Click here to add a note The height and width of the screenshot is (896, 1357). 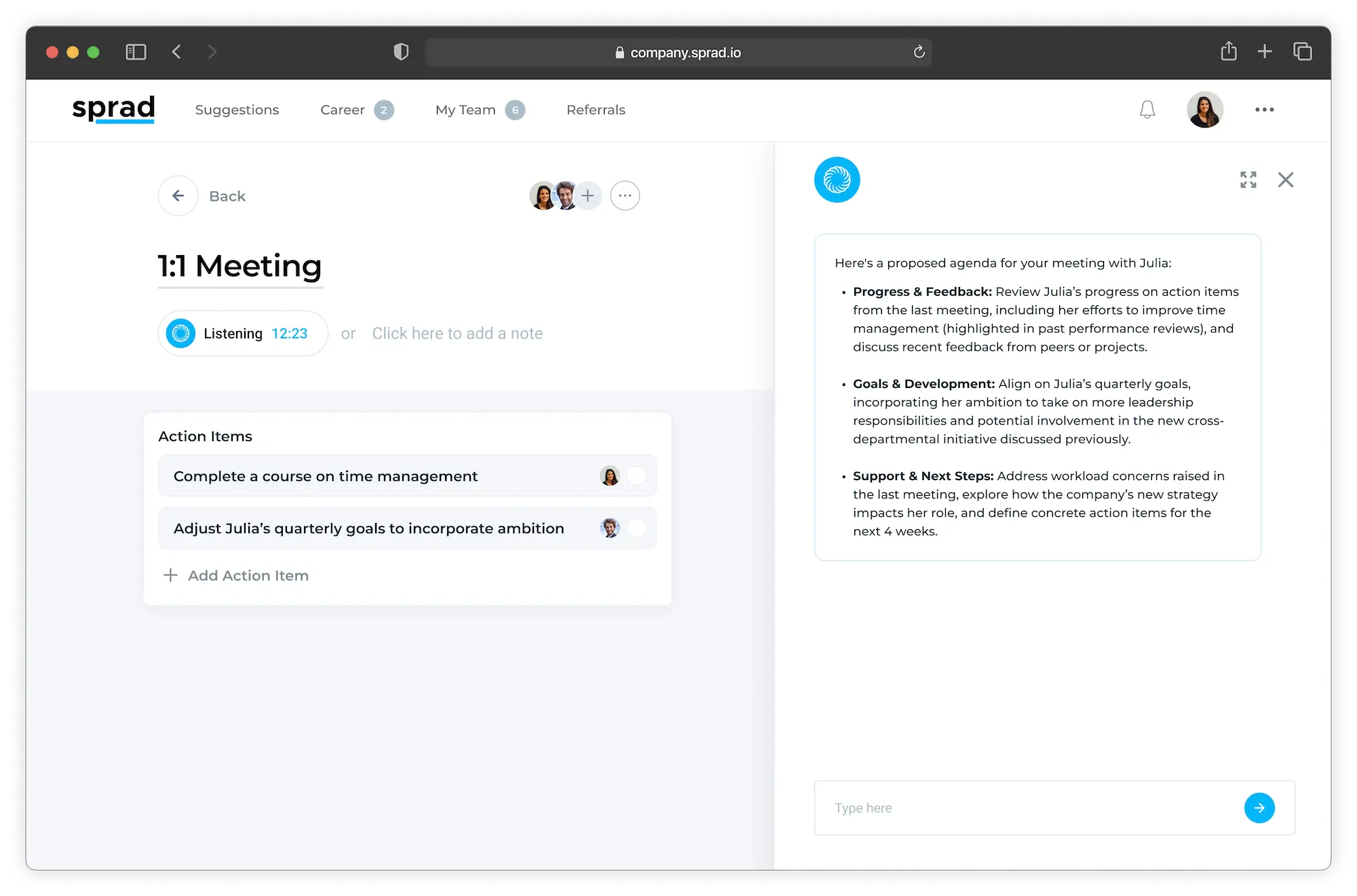[x=457, y=333]
